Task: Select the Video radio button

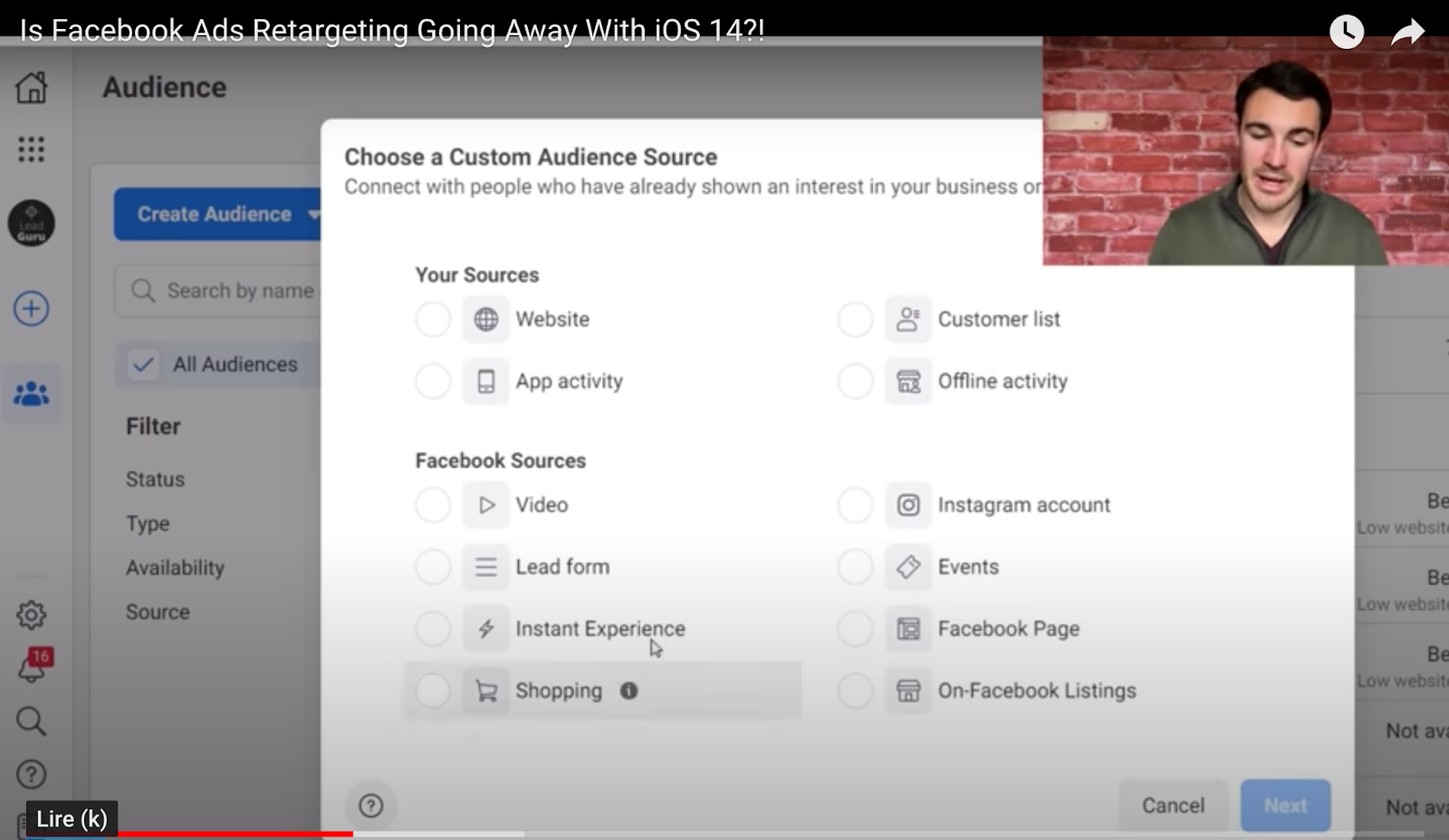Action: [433, 505]
